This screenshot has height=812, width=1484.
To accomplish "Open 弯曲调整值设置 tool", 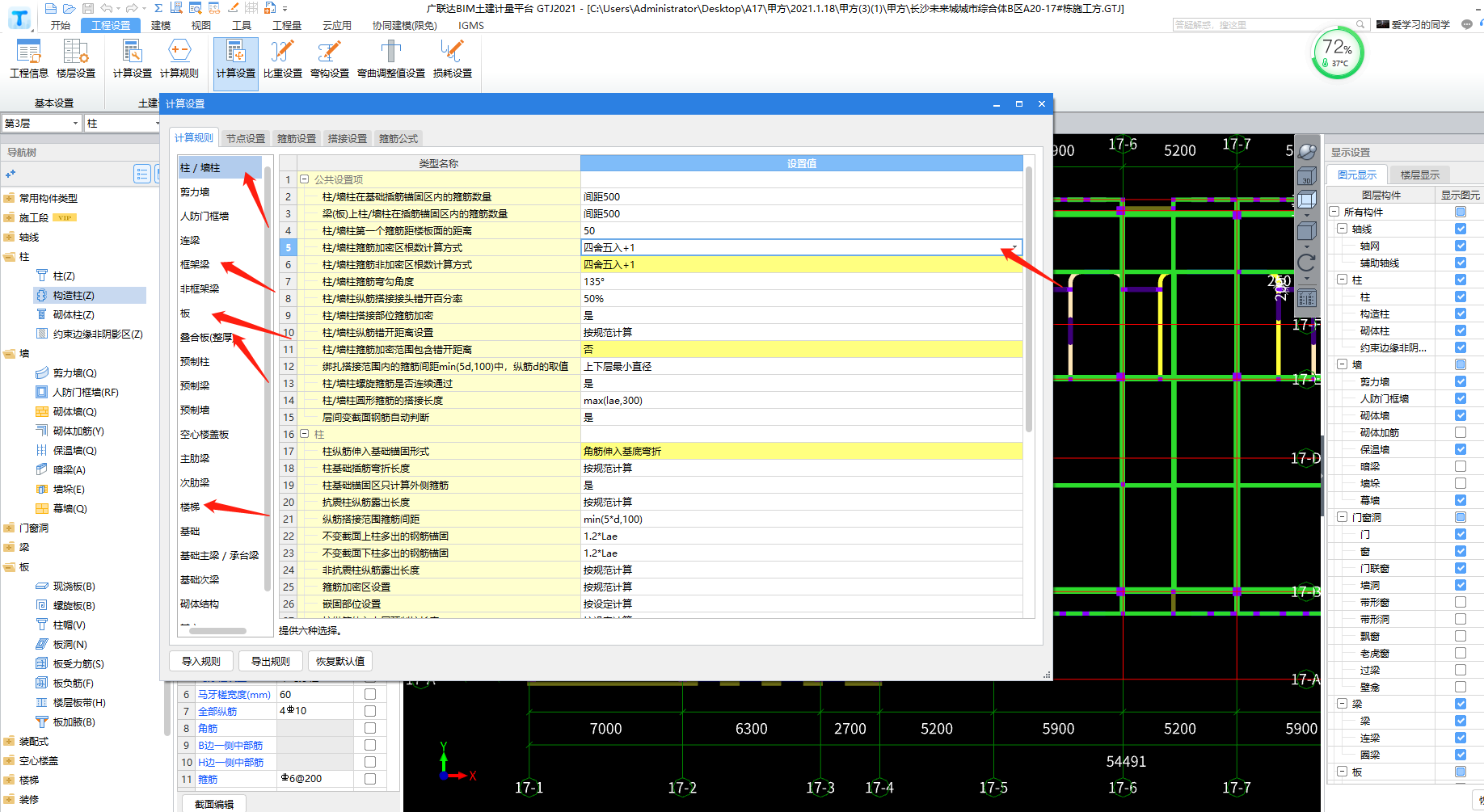I will 391,60.
